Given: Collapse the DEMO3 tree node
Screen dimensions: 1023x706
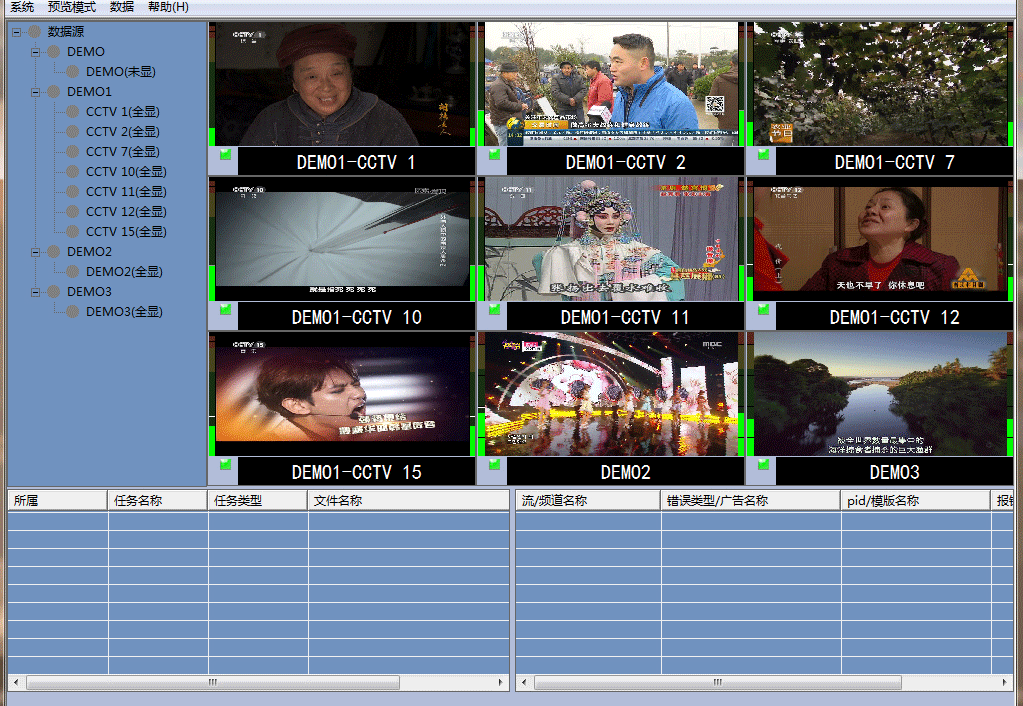Looking at the screenshot, I should click(x=36, y=292).
